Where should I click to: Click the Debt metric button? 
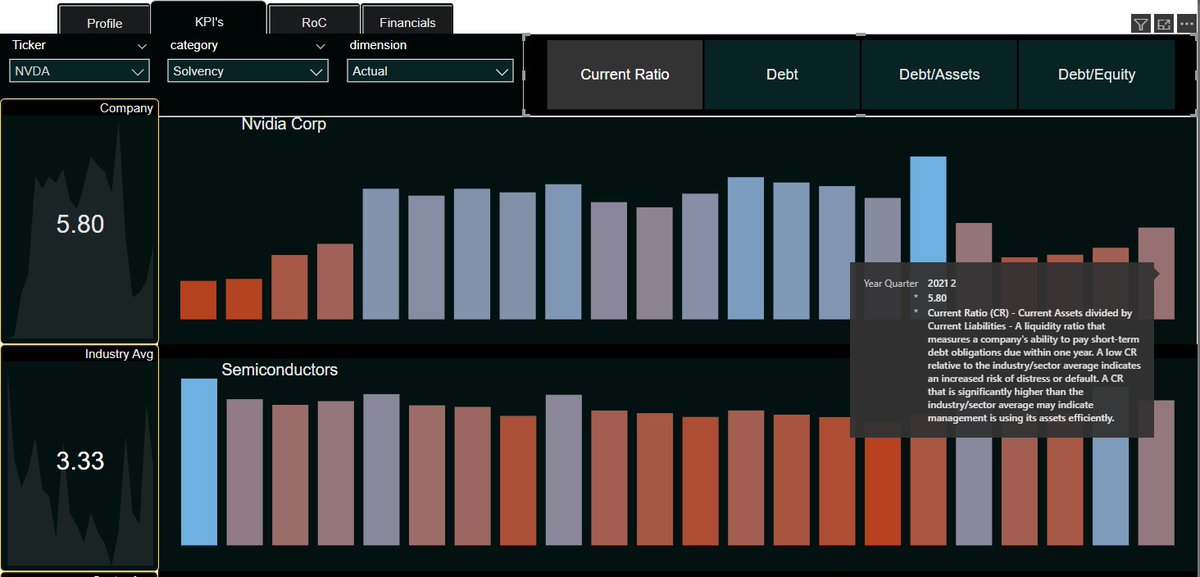click(x=782, y=75)
